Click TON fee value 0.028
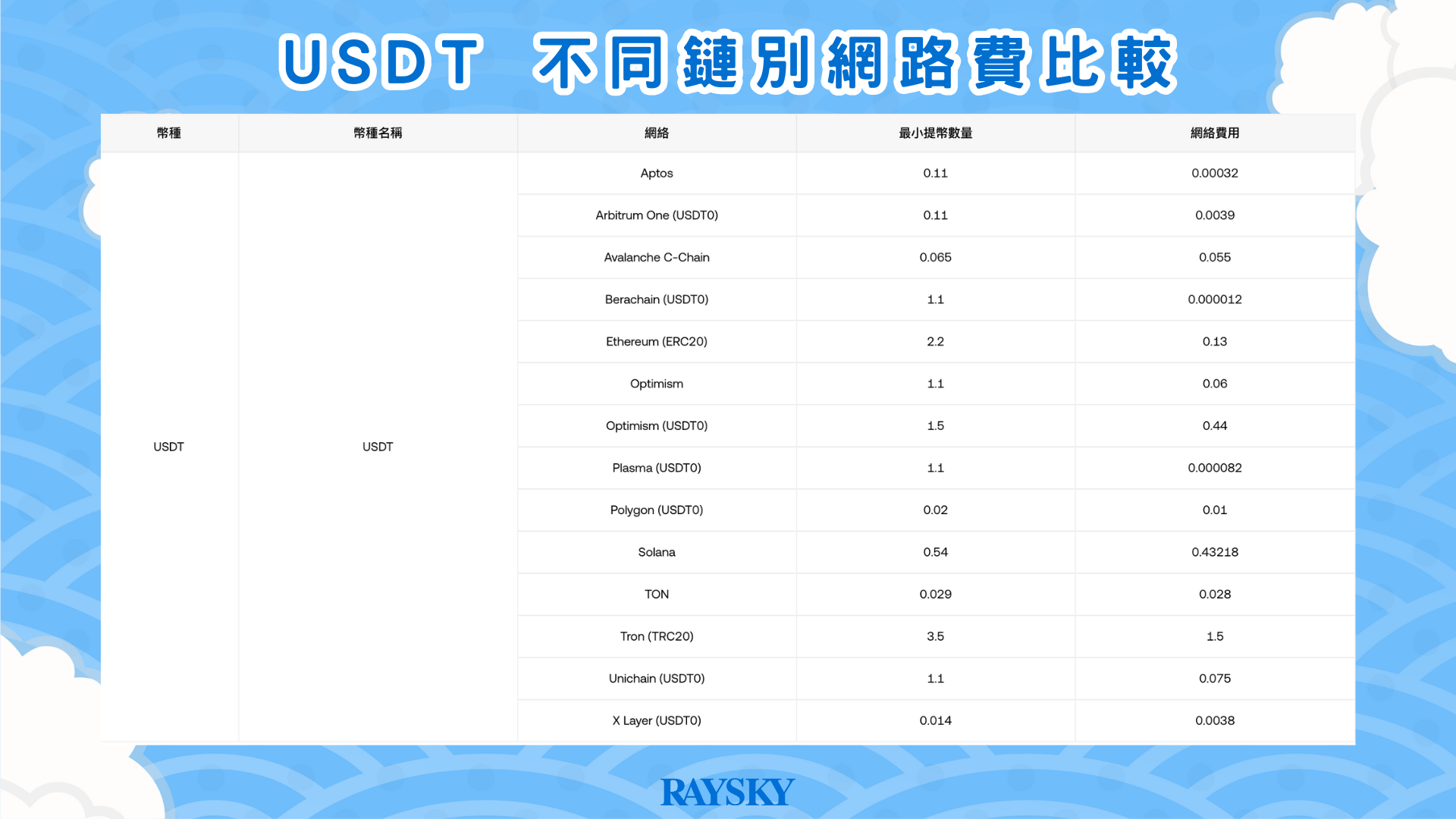Screen dimensions: 1456x819 (1215, 594)
